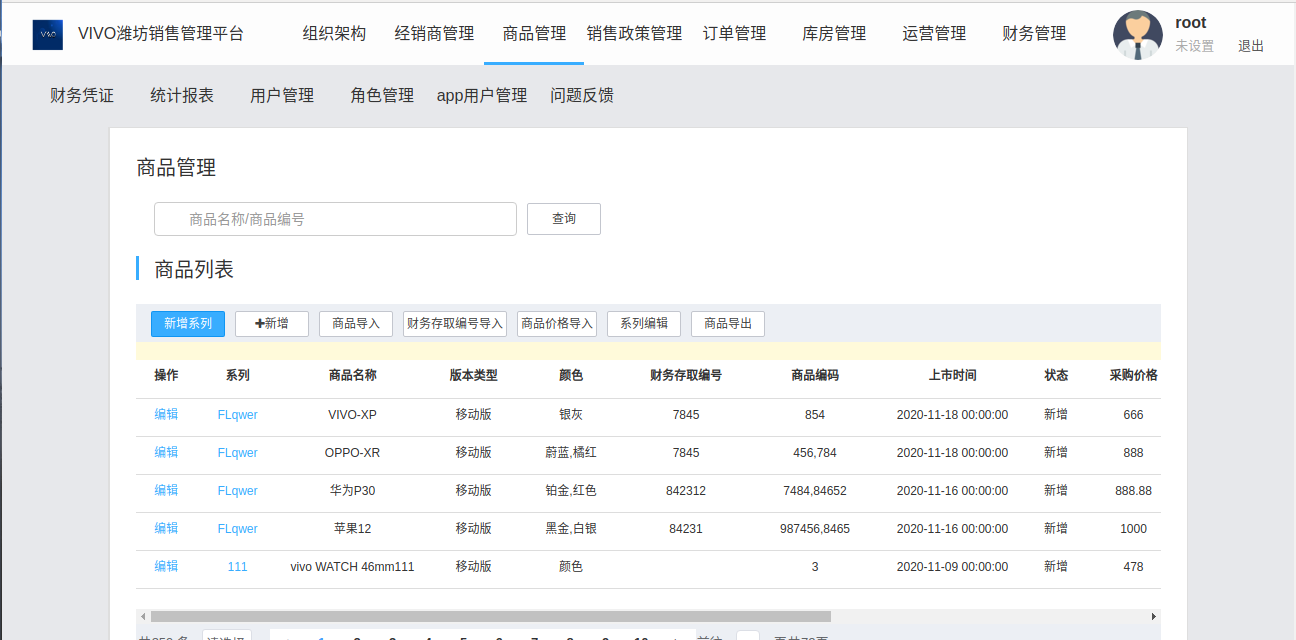Open the 库房管理 menu
Screen dimensions: 1296x640
click(834, 34)
